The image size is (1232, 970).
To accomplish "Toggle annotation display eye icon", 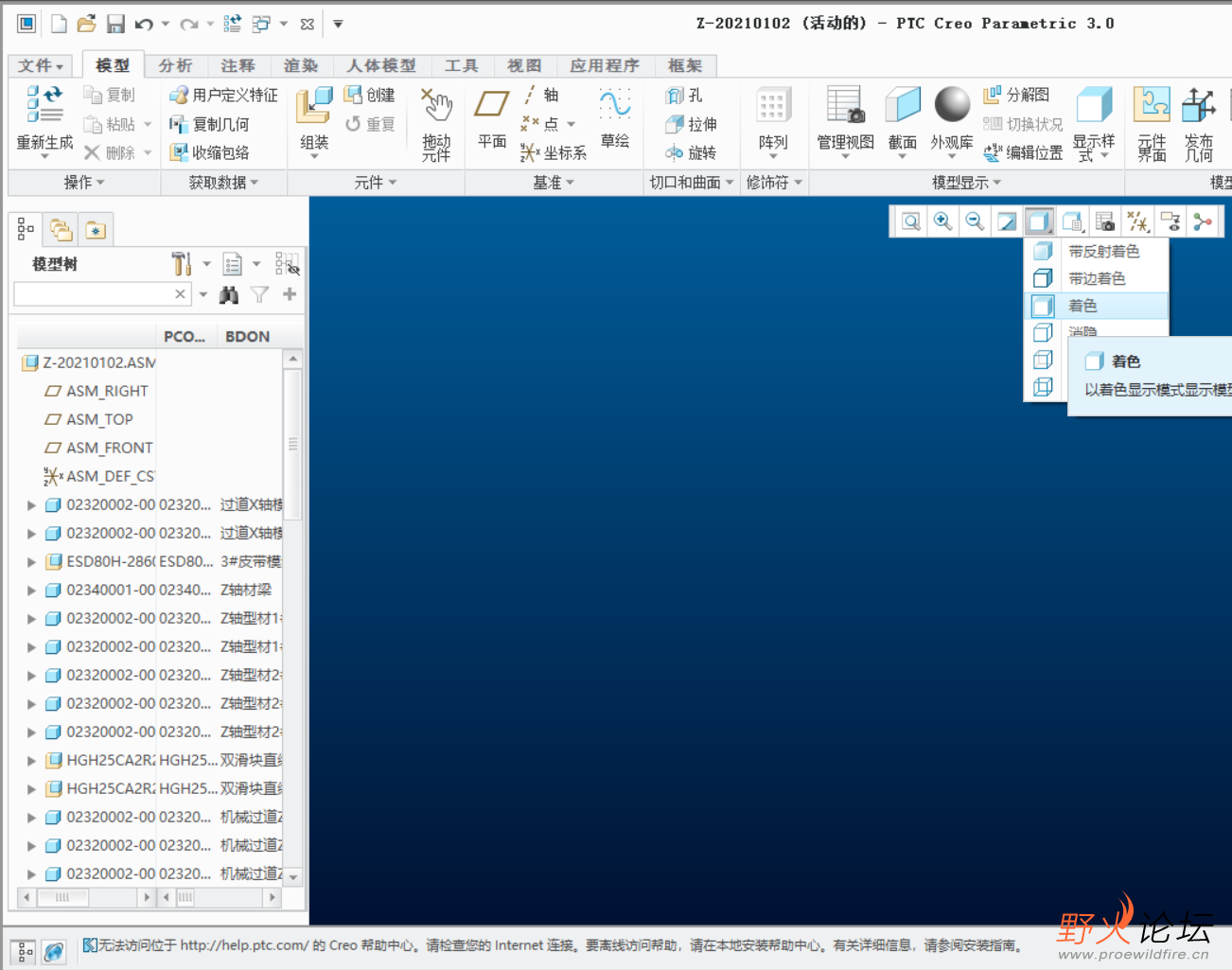I will coord(1170,221).
